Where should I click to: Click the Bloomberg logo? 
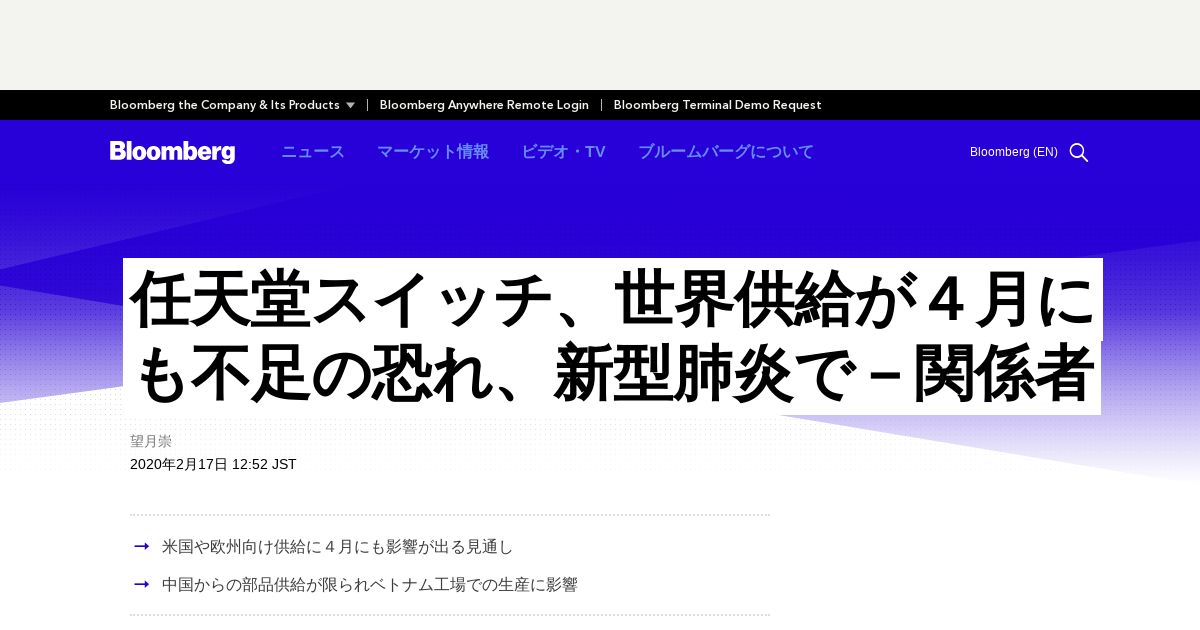pos(172,152)
